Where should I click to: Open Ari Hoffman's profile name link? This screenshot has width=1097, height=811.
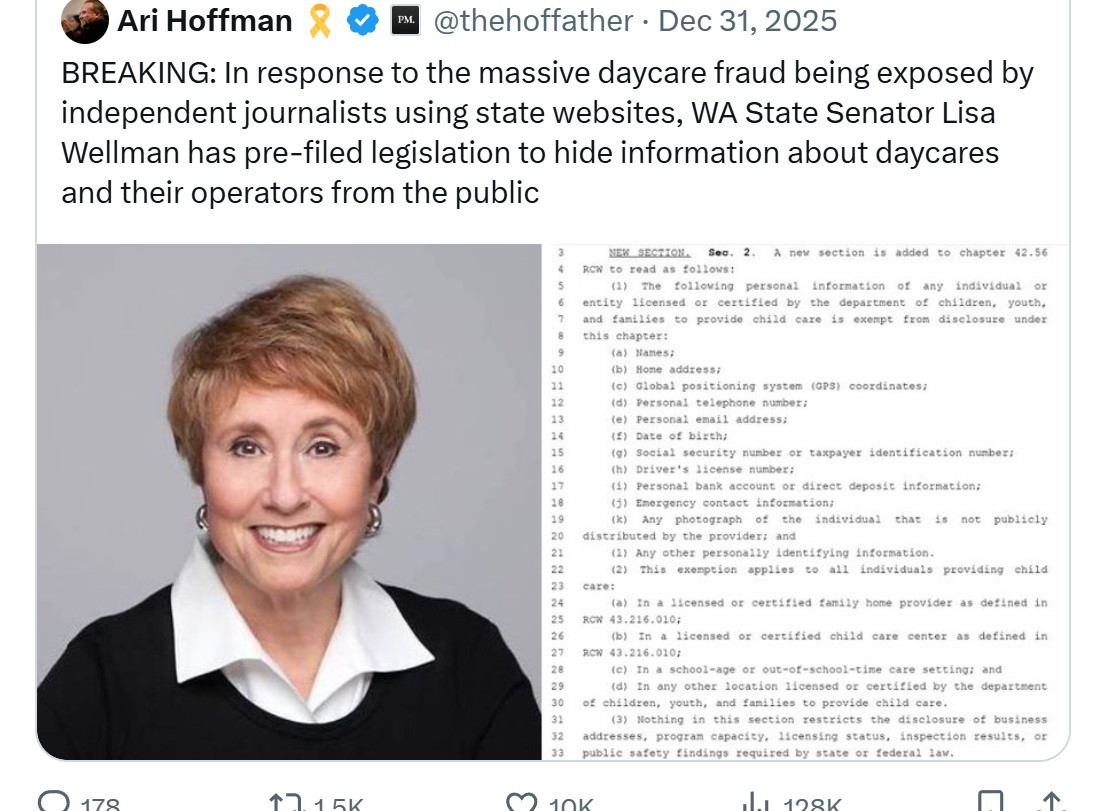click(x=205, y=21)
